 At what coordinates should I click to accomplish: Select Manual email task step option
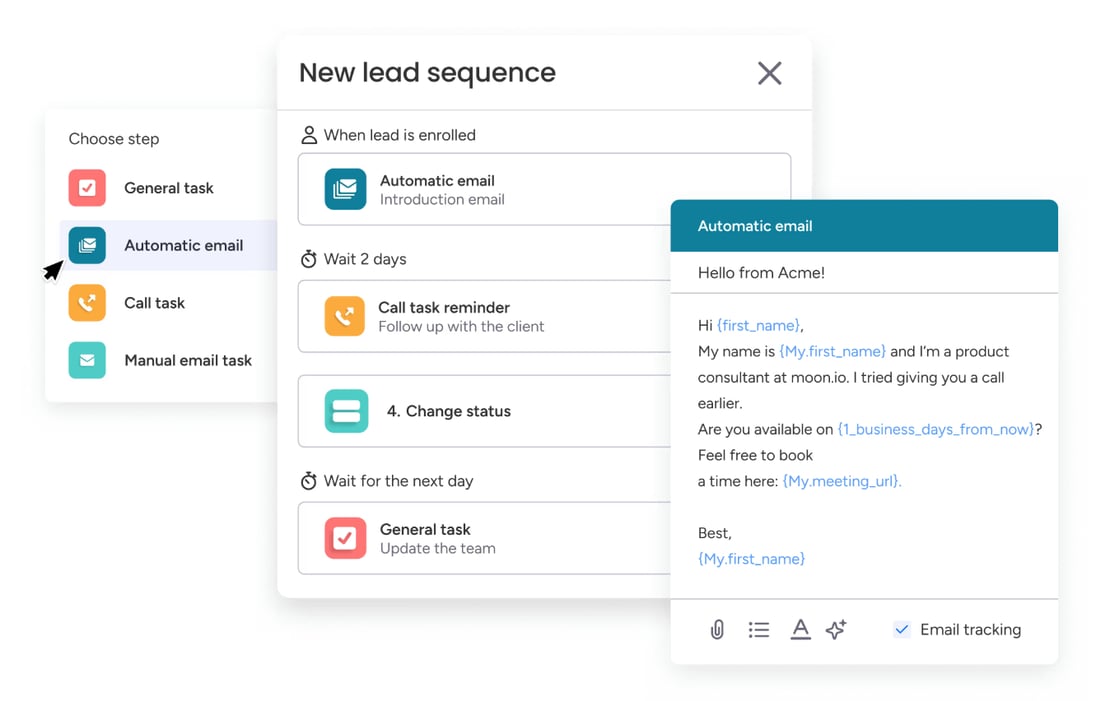187,360
